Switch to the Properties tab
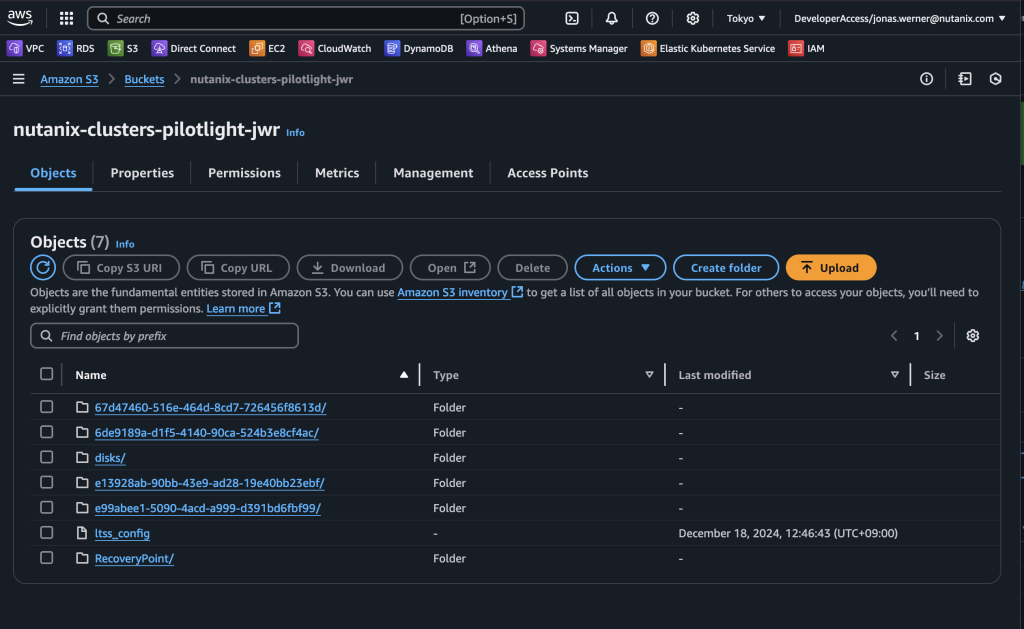Viewport: 1024px width, 629px height. coord(142,173)
